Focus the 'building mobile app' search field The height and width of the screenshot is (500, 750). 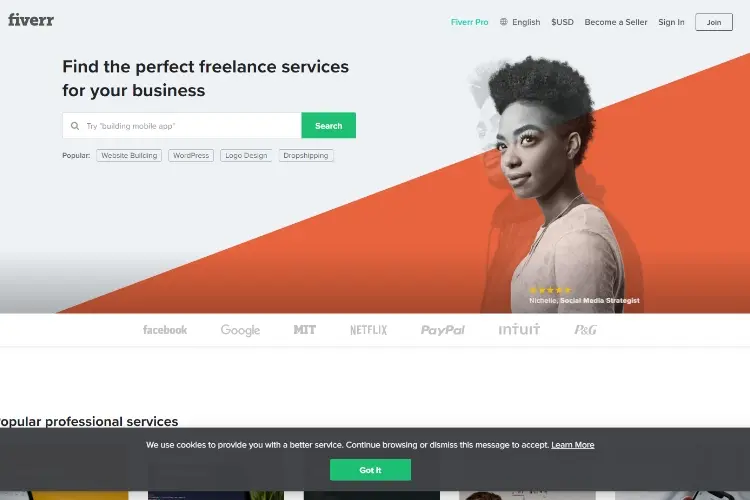pos(182,125)
